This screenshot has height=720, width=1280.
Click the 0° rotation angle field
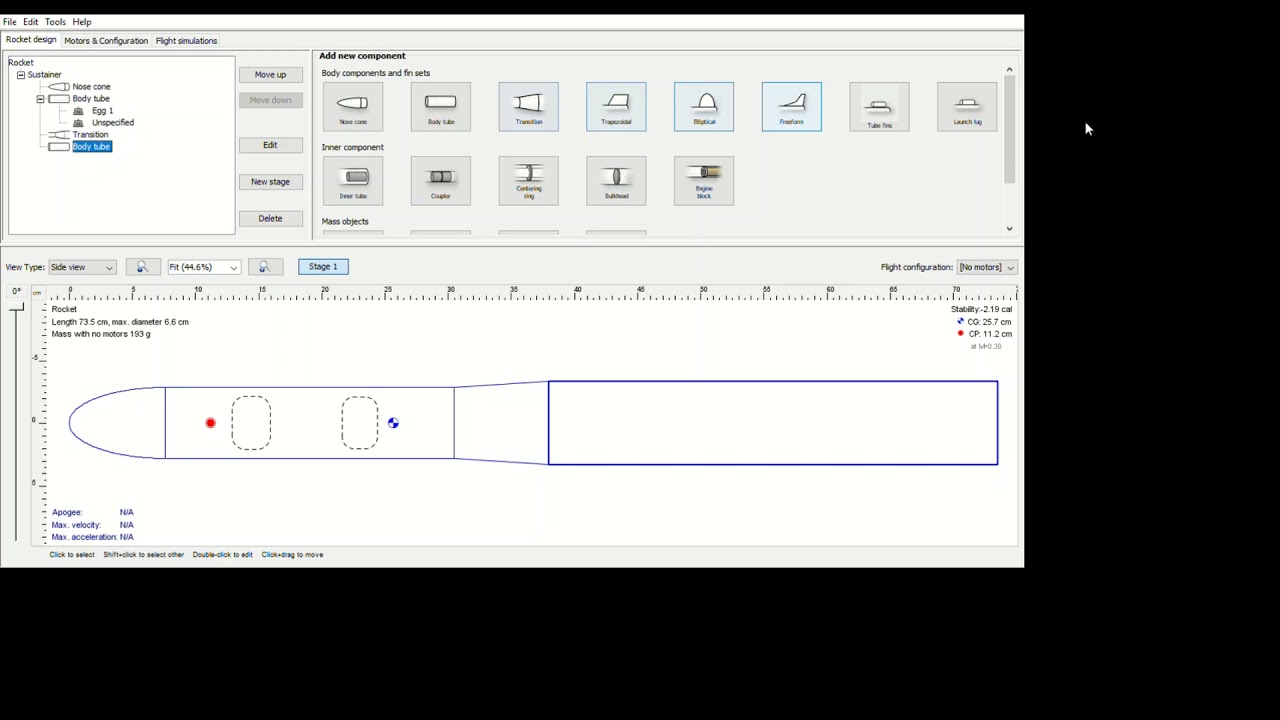pos(16,291)
